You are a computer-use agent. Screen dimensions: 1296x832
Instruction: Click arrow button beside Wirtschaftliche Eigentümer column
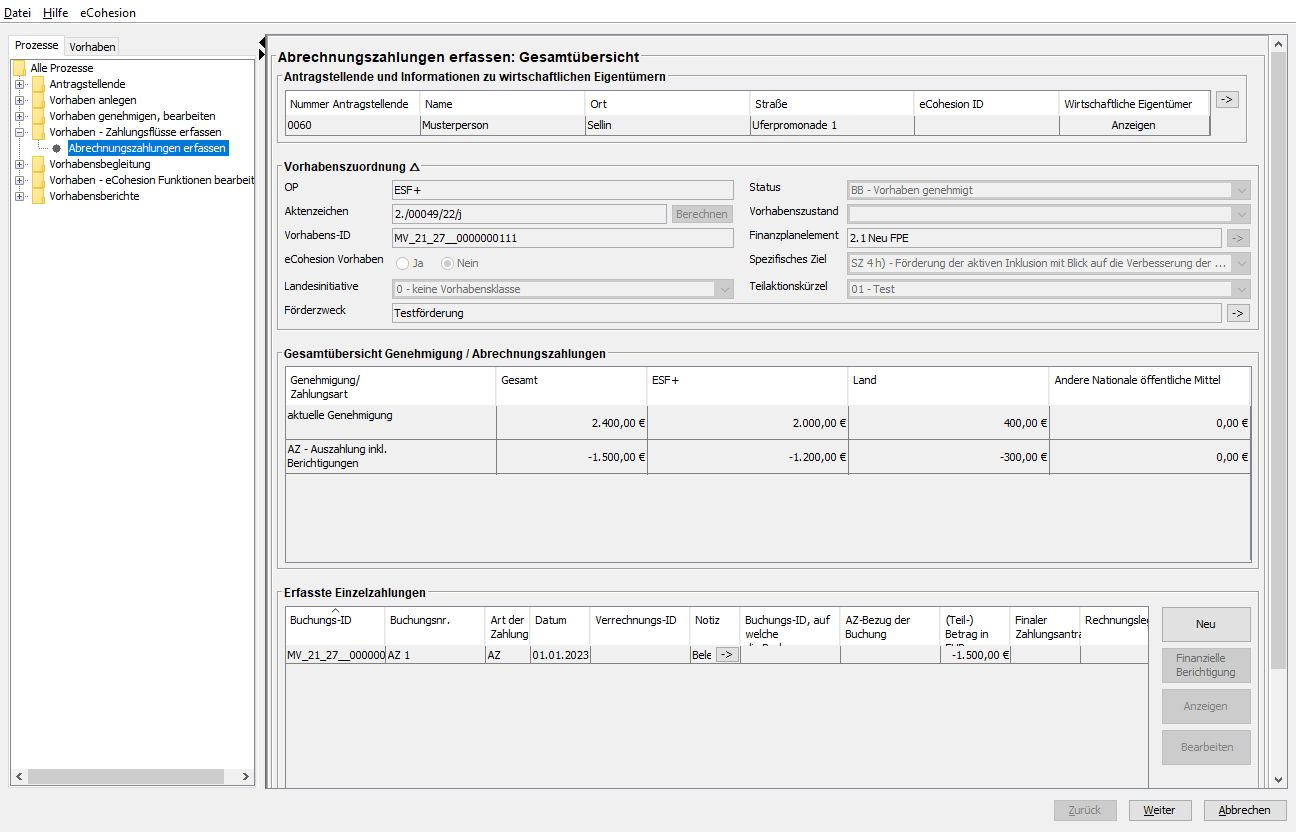click(1227, 99)
